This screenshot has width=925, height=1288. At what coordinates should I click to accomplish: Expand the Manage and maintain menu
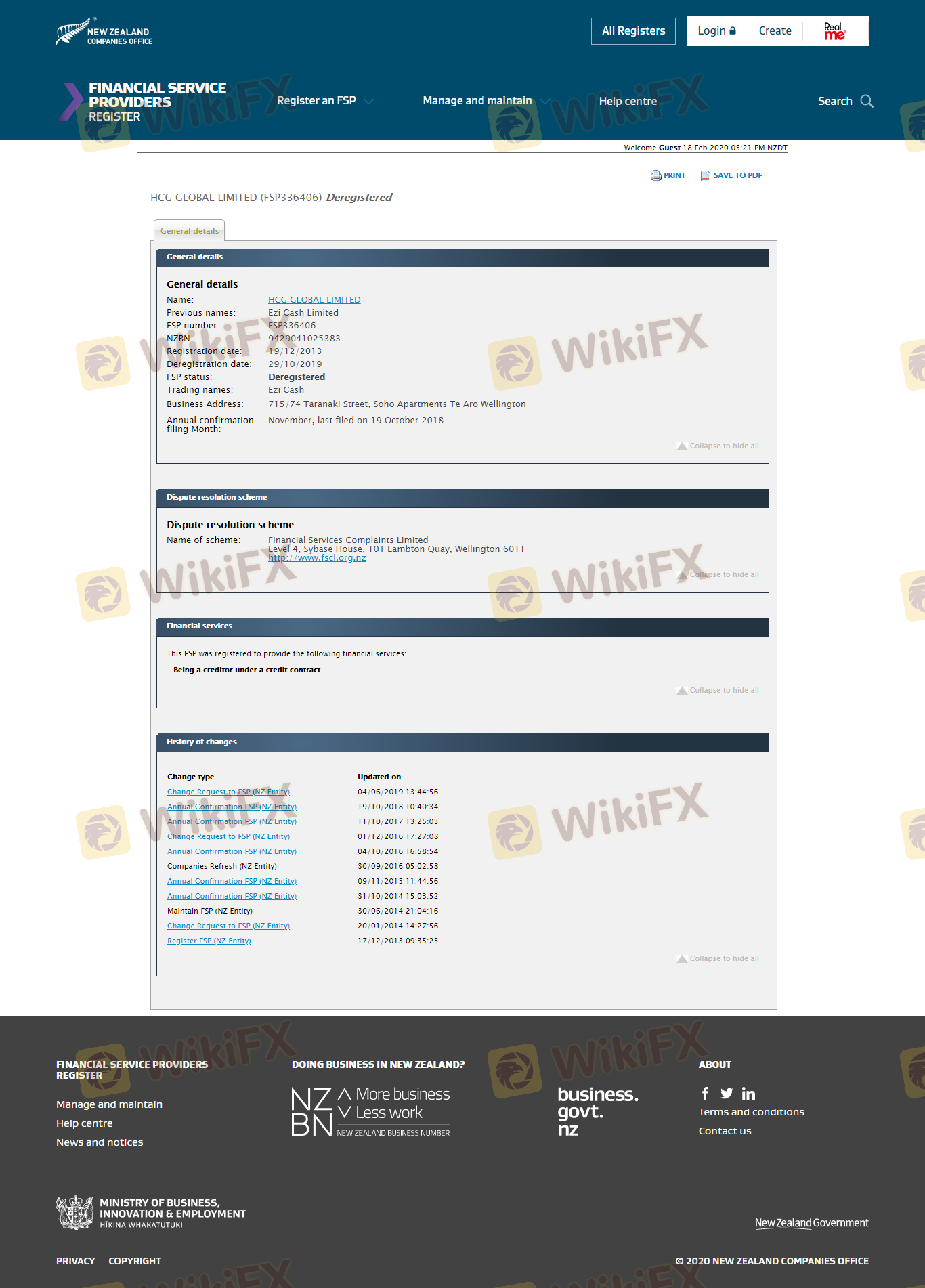pos(485,101)
